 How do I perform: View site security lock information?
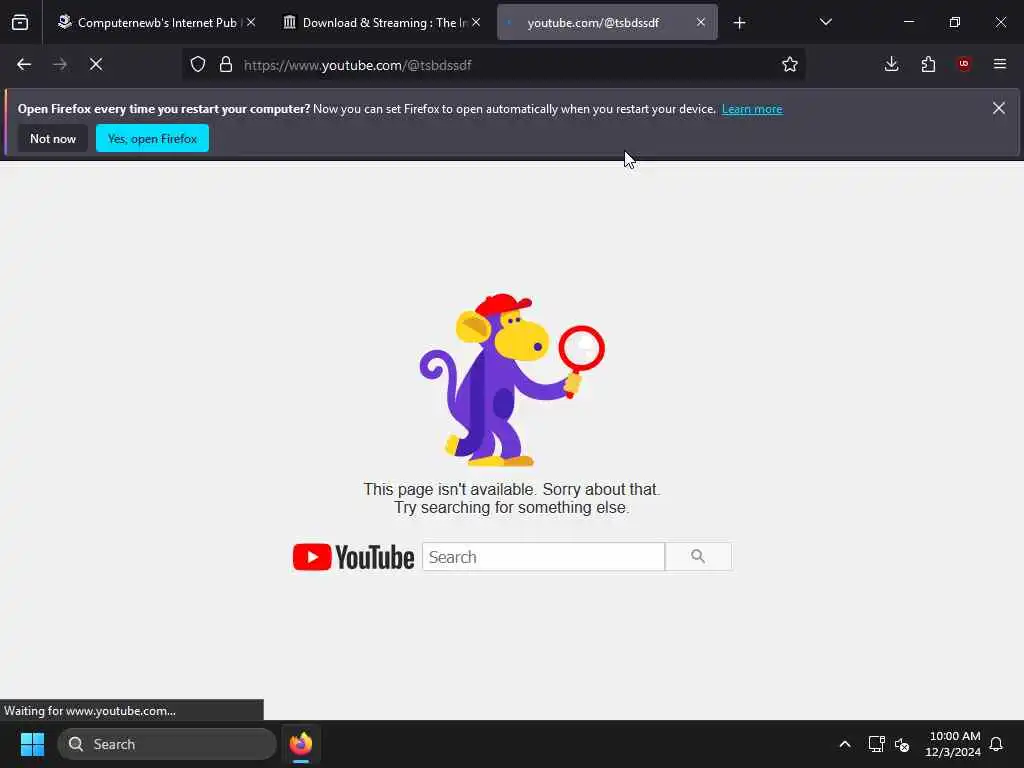click(226, 65)
